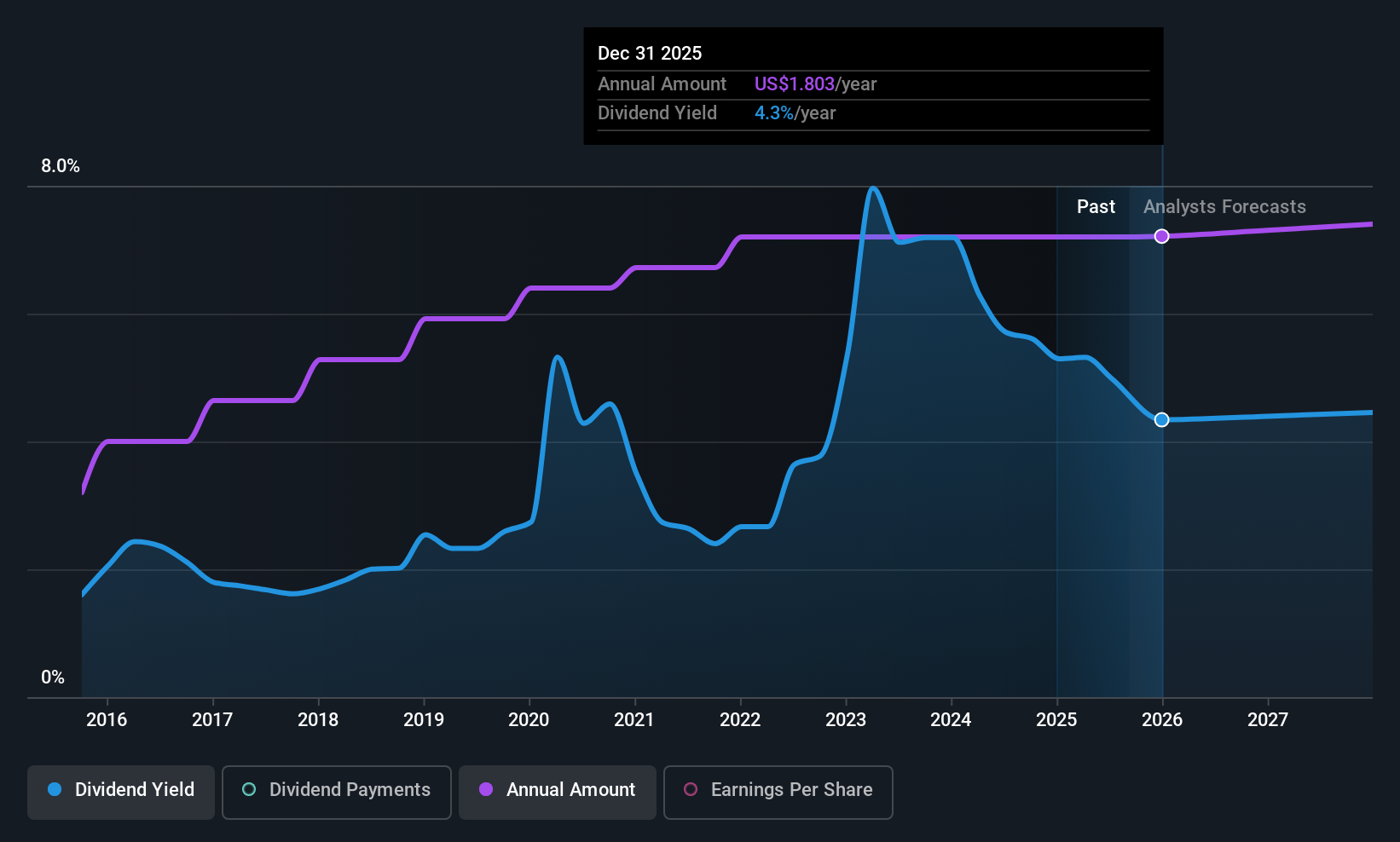
Task: Click the blue Dividend Yield legend dot
Action: 55,790
